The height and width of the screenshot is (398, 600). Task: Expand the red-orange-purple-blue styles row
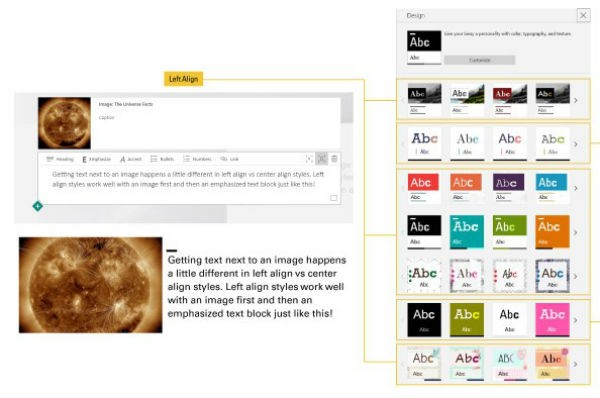576,188
